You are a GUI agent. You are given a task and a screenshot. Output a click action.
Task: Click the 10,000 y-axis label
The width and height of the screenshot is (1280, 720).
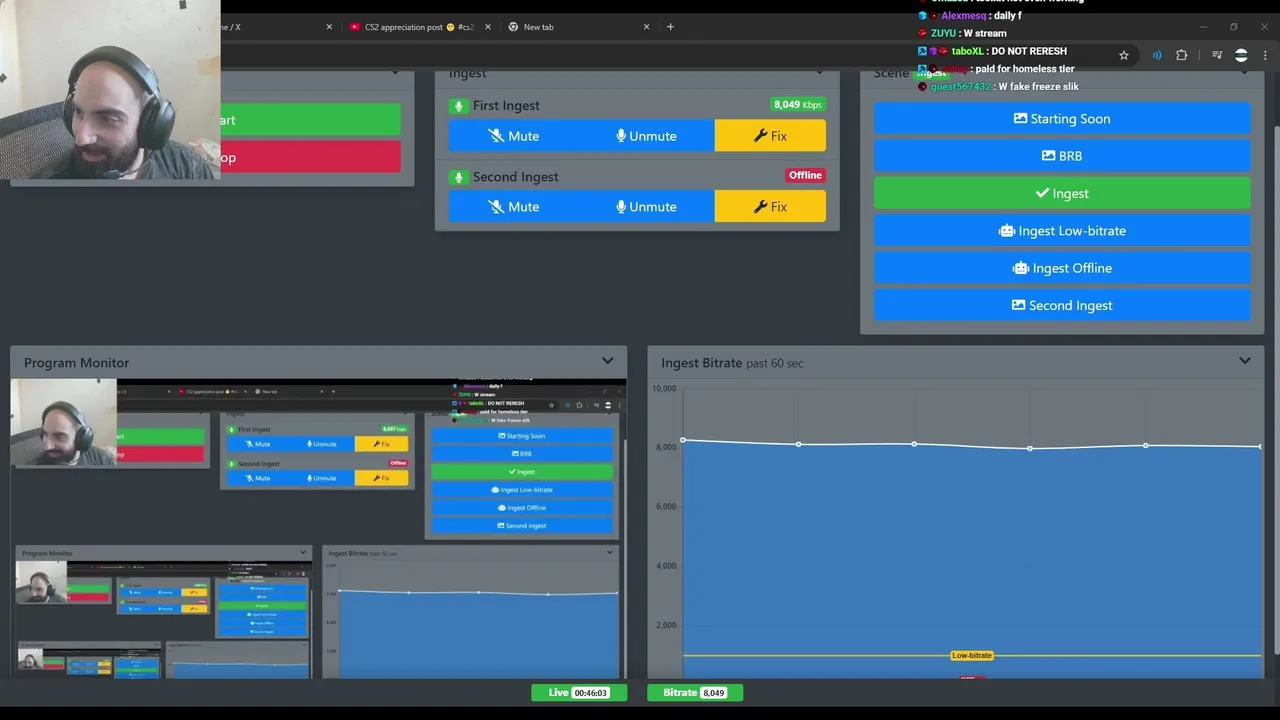tap(664, 388)
